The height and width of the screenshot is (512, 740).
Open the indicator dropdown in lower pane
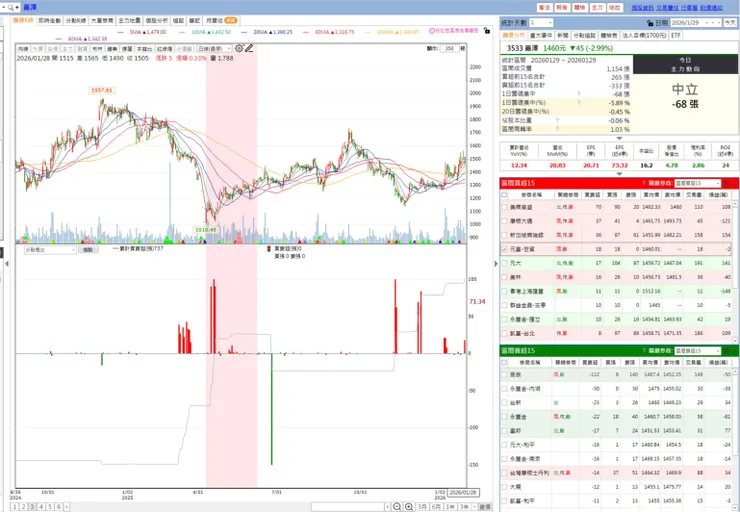click(x=50, y=250)
